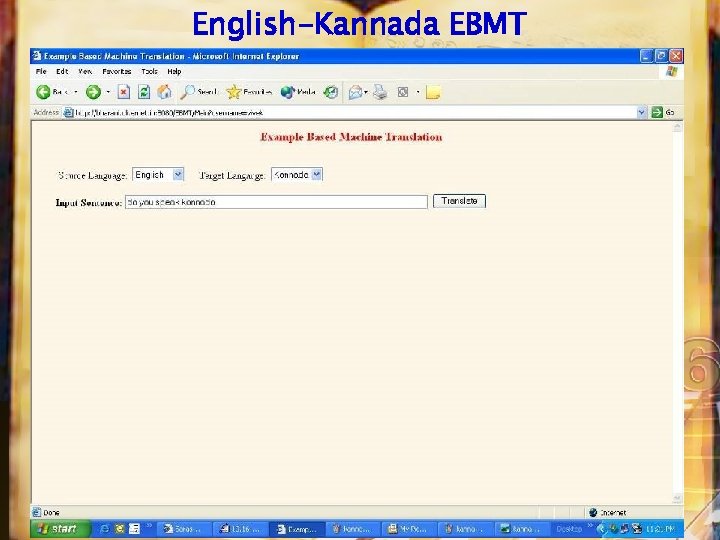The image size is (720, 540).
Task: Open the Target Language dropdown
Action: pyautogui.click(x=297, y=174)
